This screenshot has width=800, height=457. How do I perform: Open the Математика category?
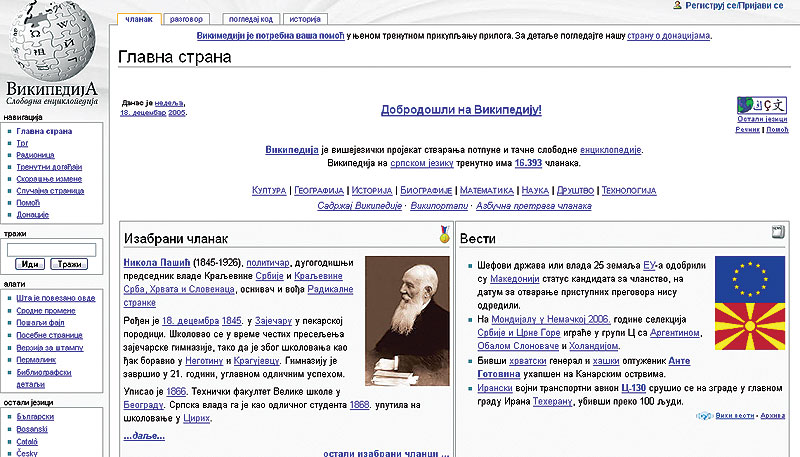pos(487,191)
